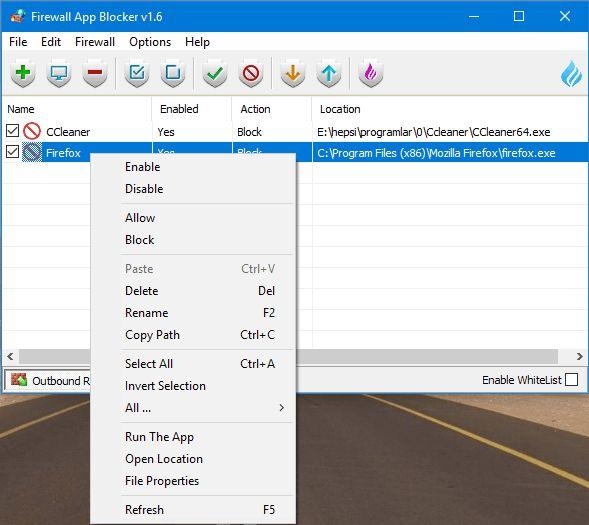
Task: Click the purple flame Firewall Settings icon
Action: (371, 73)
